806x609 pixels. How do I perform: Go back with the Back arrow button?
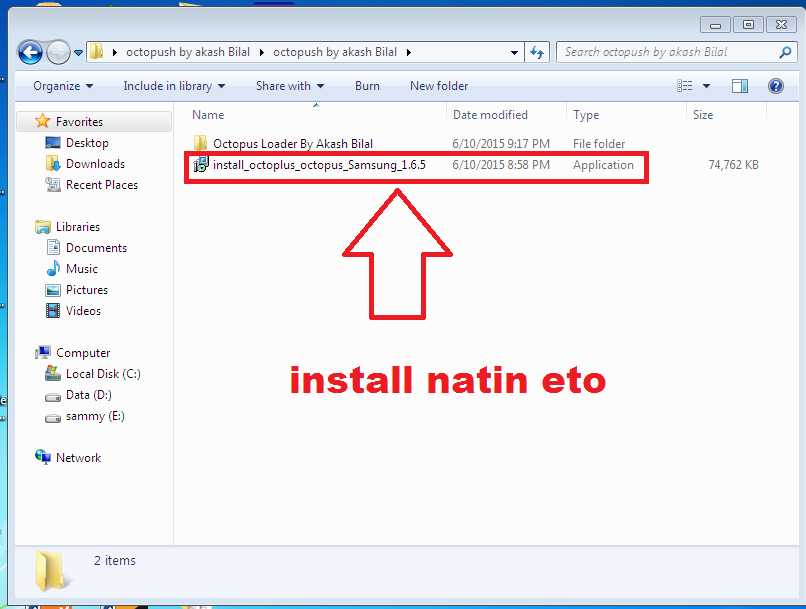click(30, 52)
